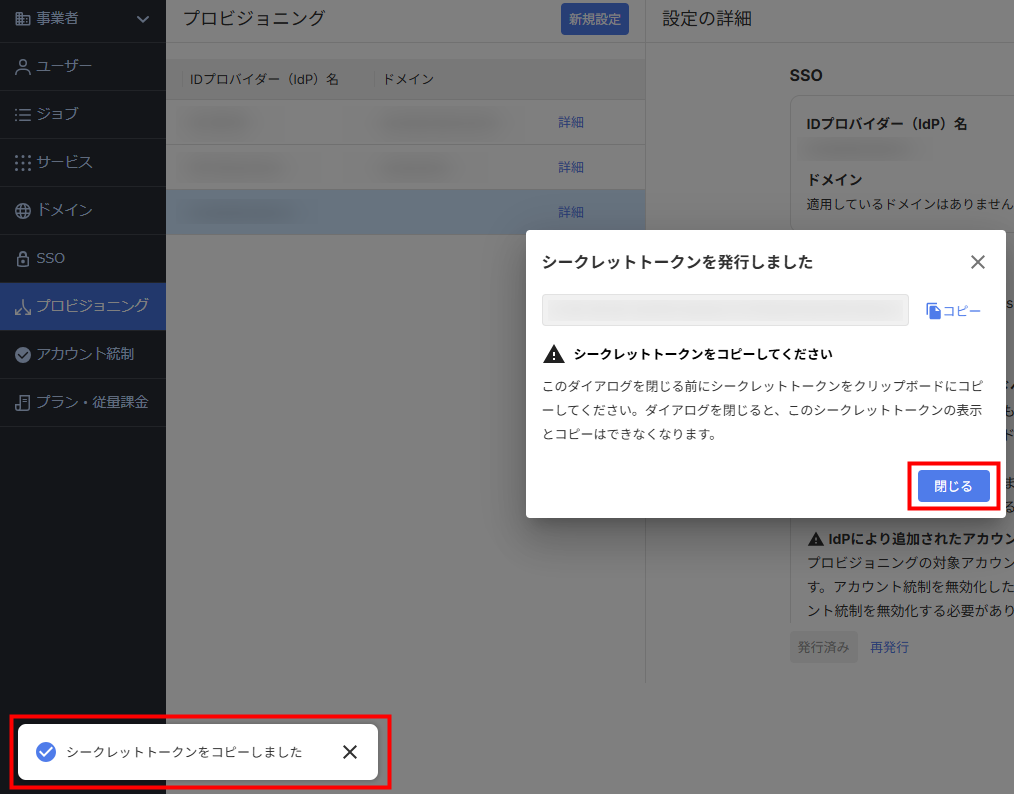Click the 発行済み button
1014x794 pixels.
823,647
